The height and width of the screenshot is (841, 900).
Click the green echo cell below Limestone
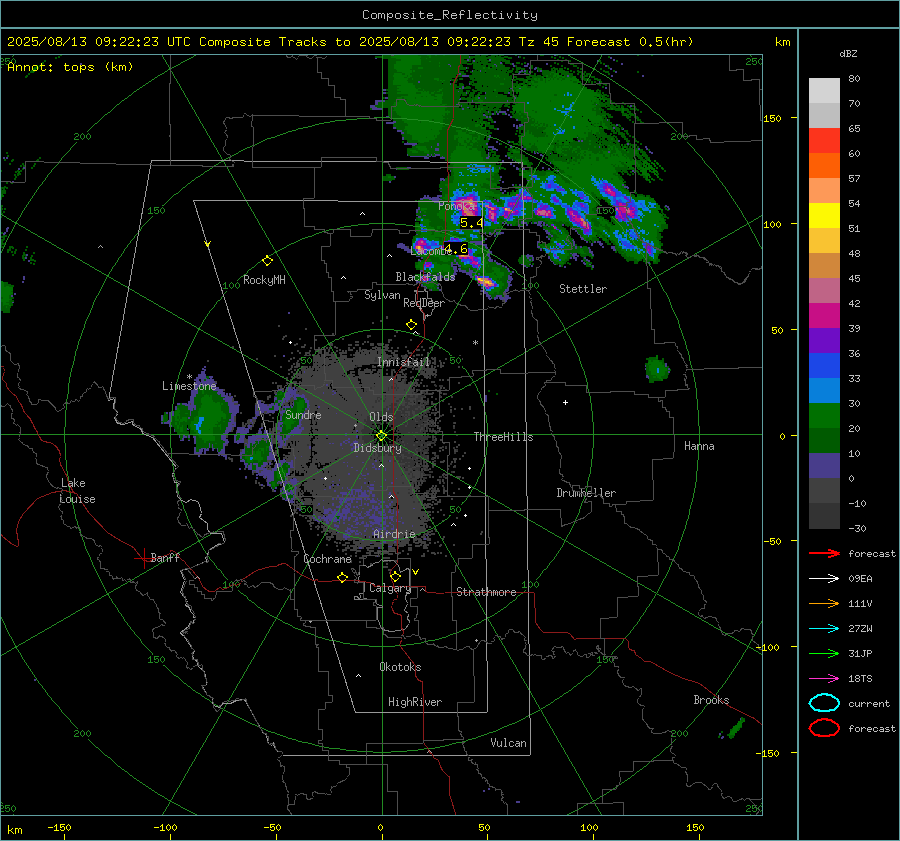[x=210, y=416]
